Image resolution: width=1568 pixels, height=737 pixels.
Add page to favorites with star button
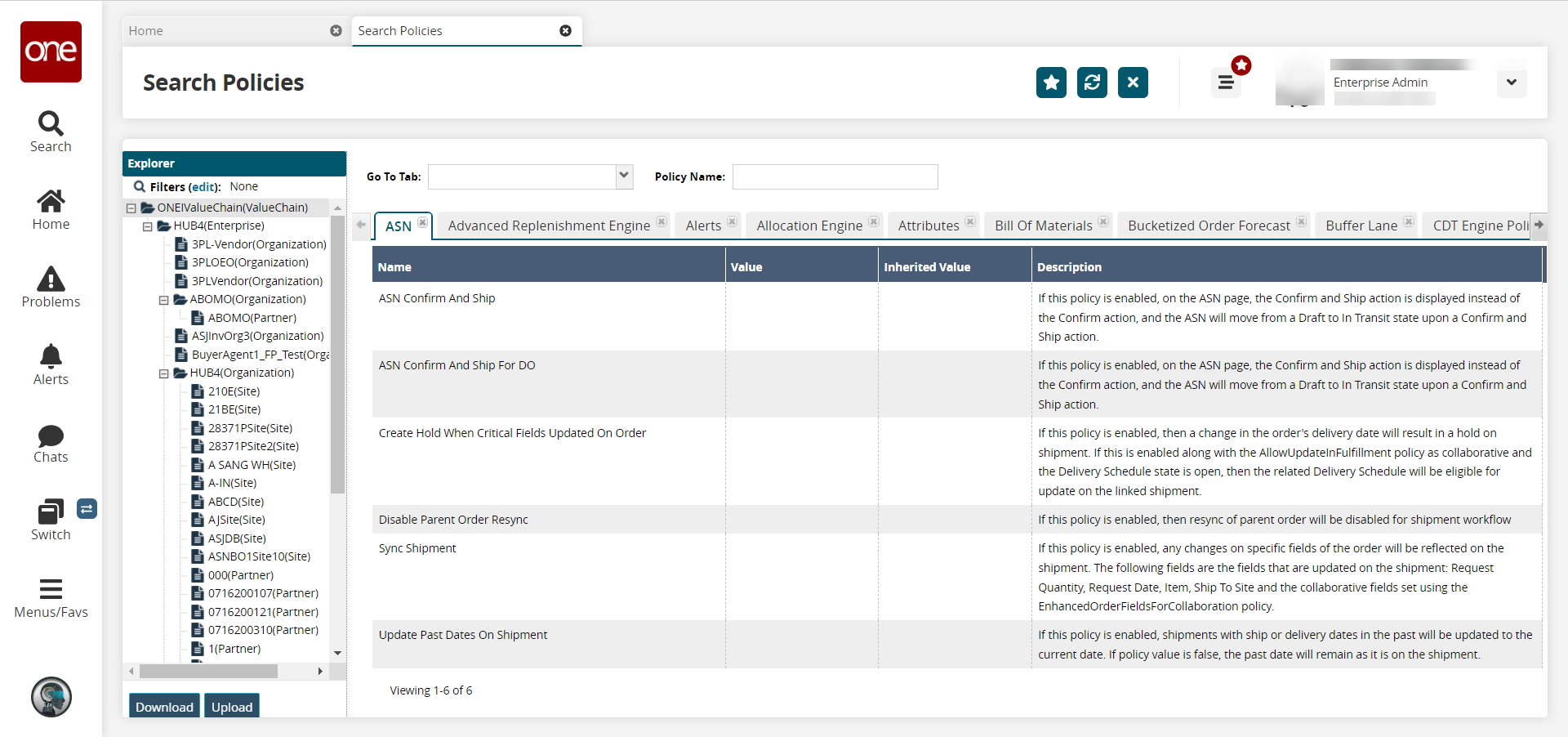[1051, 83]
